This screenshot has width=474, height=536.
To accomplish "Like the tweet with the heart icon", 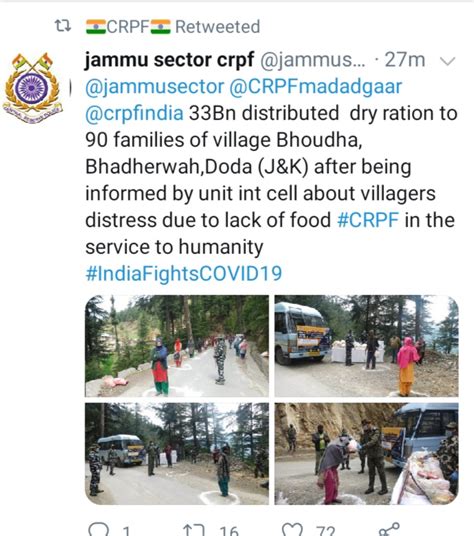I will (x=292, y=530).
